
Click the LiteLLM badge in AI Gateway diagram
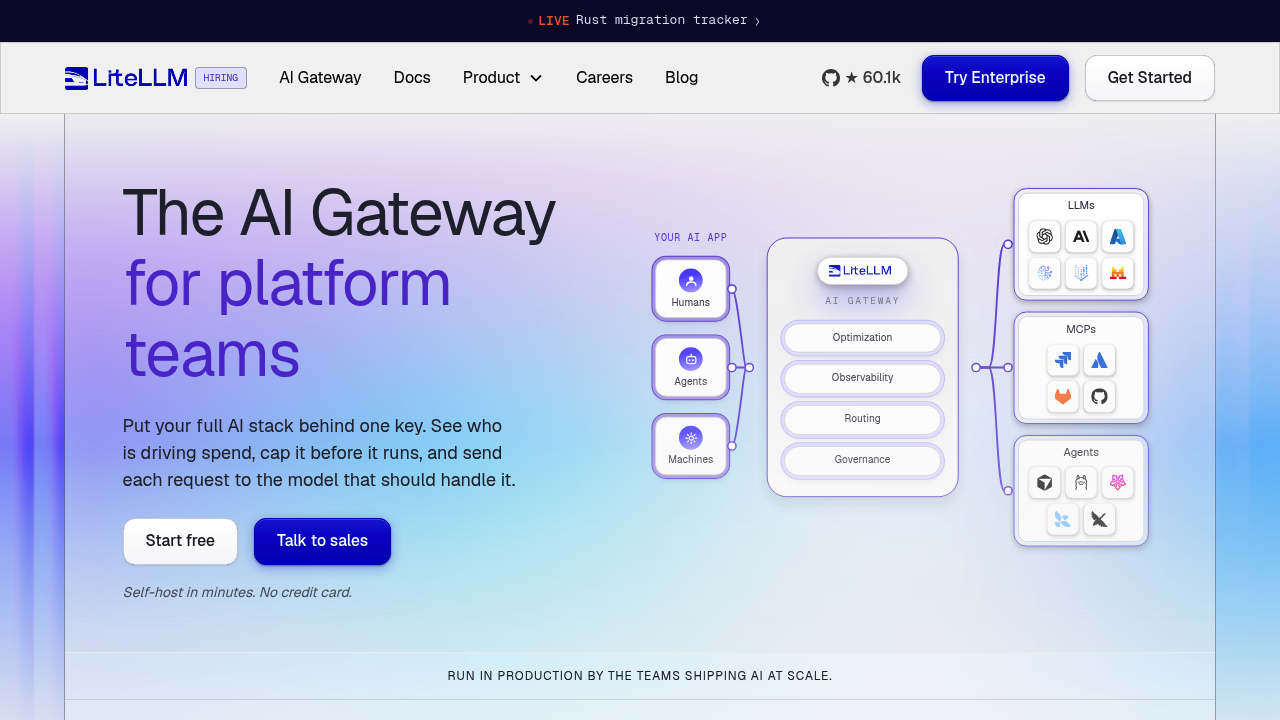point(862,271)
